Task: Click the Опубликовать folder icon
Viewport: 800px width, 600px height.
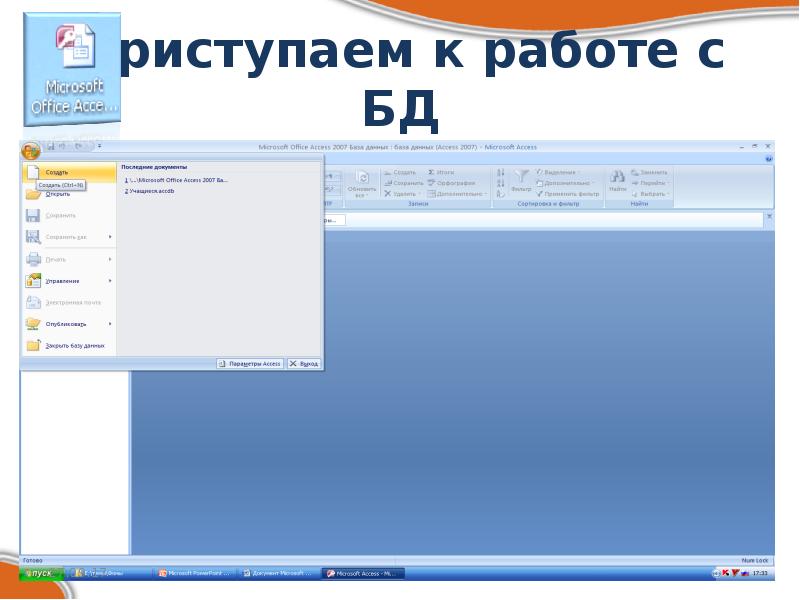Action: (x=33, y=324)
